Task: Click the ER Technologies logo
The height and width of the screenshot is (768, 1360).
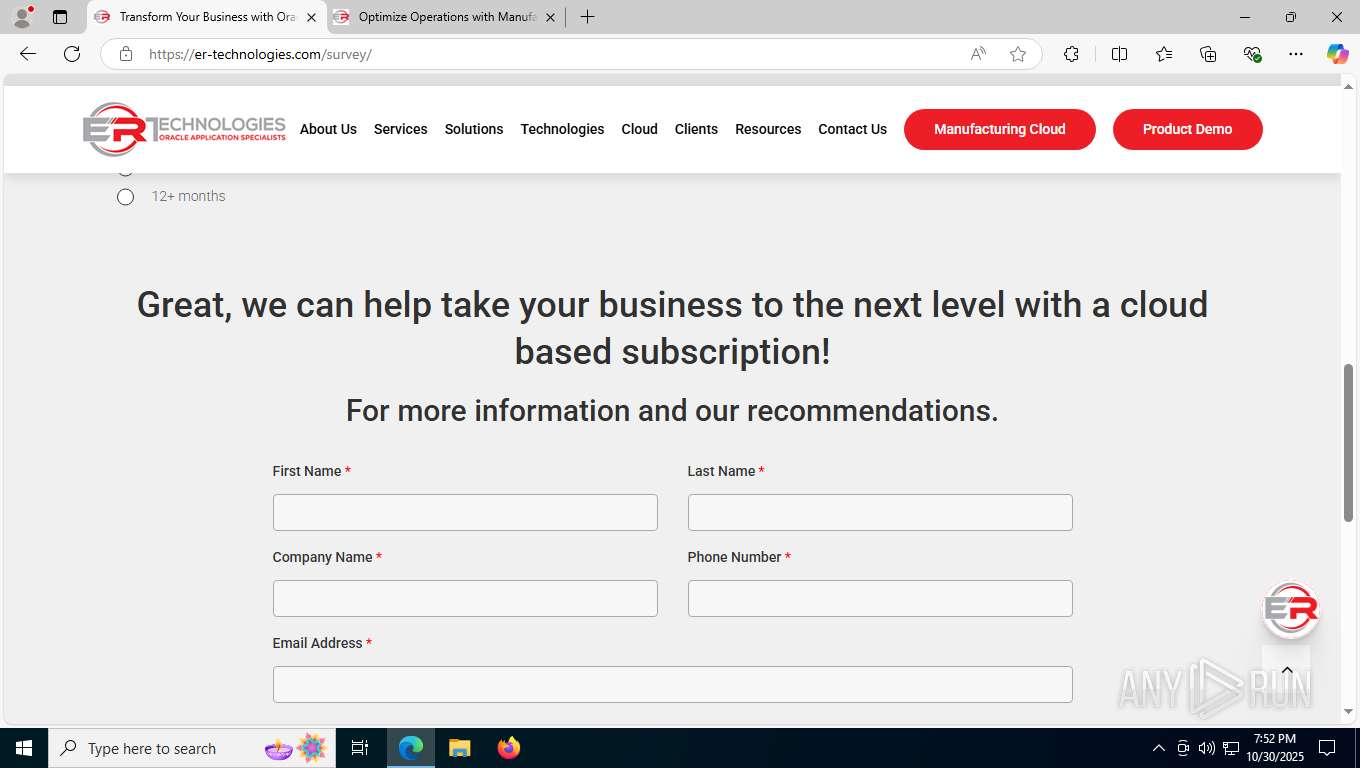Action: pyautogui.click(x=184, y=129)
